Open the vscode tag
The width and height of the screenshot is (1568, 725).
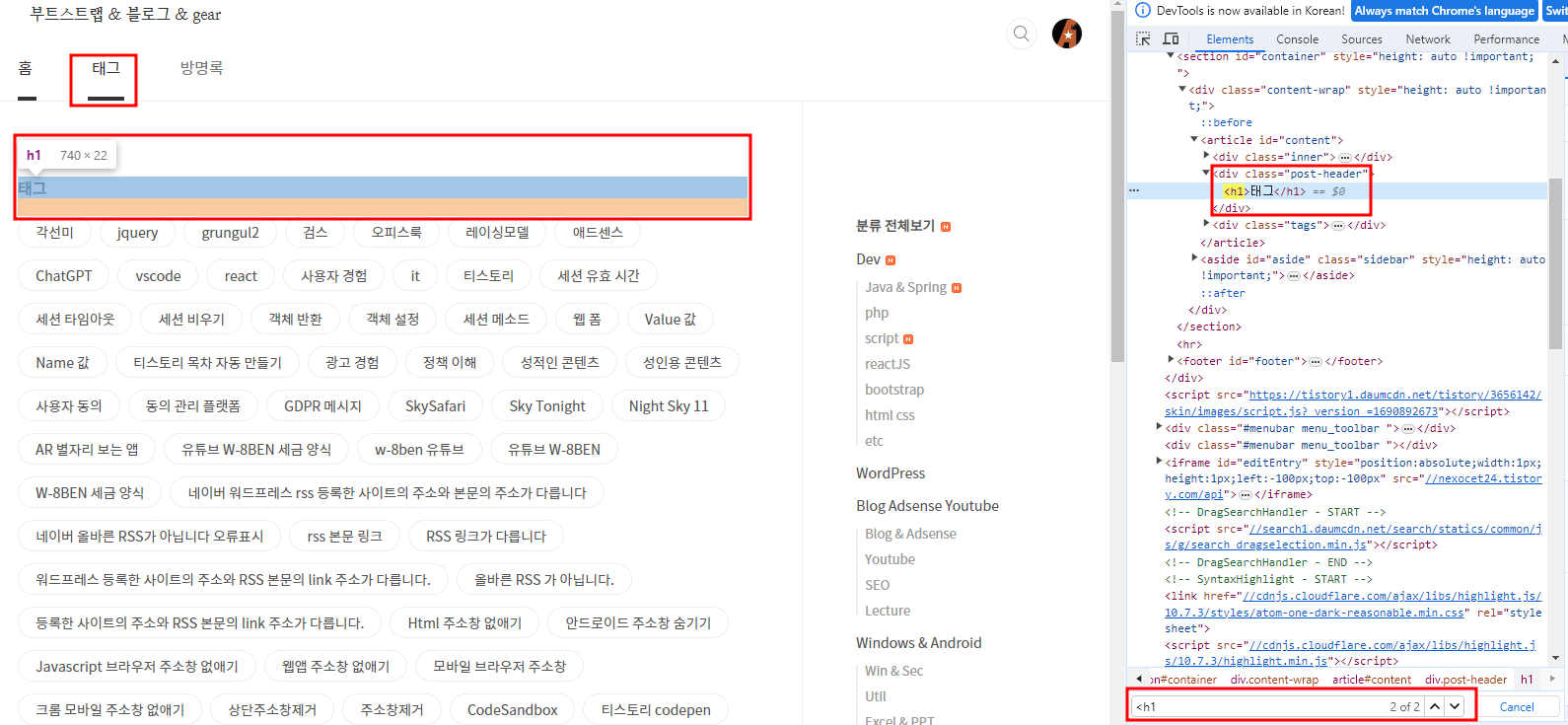tap(158, 276)
